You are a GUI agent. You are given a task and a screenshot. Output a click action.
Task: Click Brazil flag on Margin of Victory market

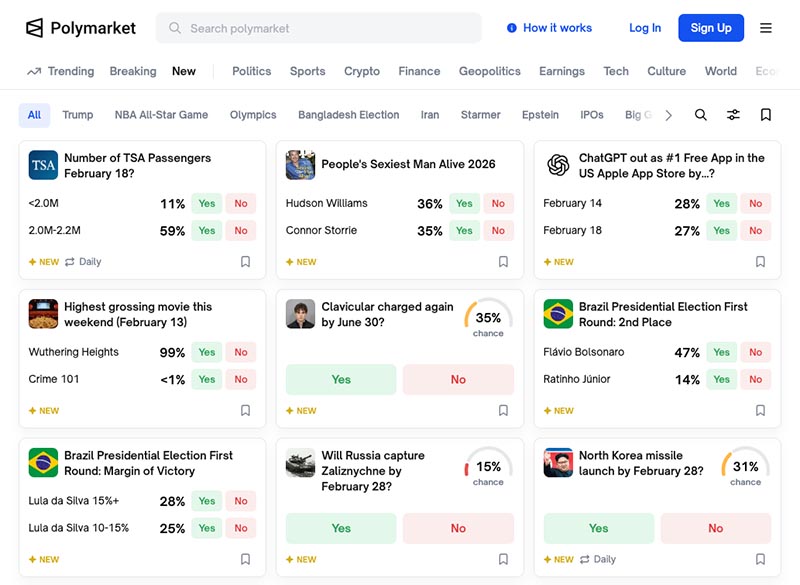tap(43, 463)
